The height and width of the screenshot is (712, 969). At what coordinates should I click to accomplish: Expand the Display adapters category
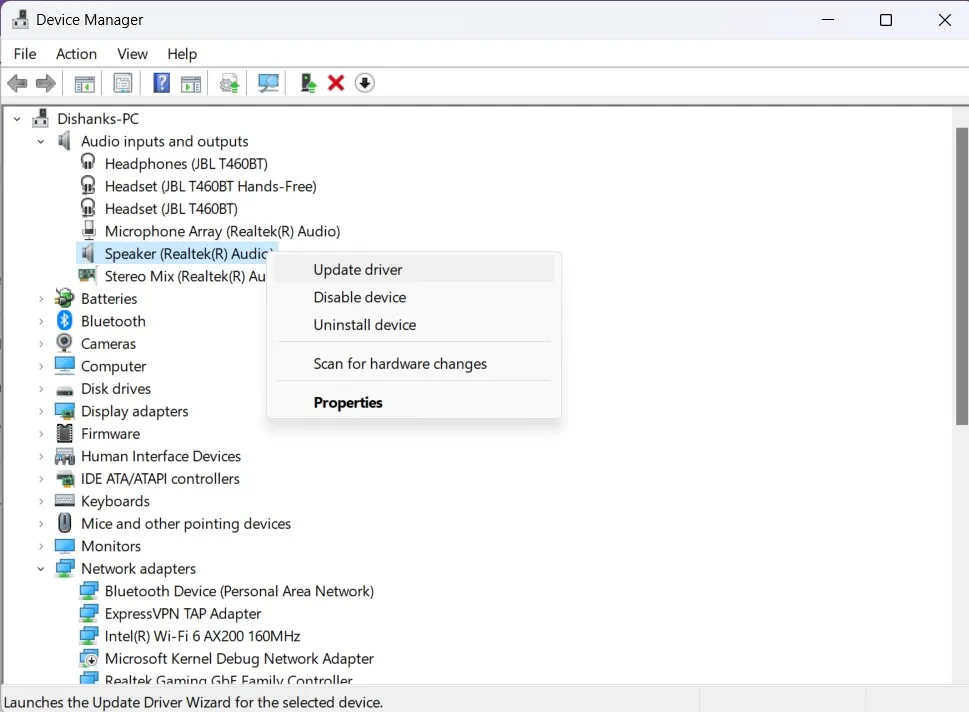pos(41,412)
